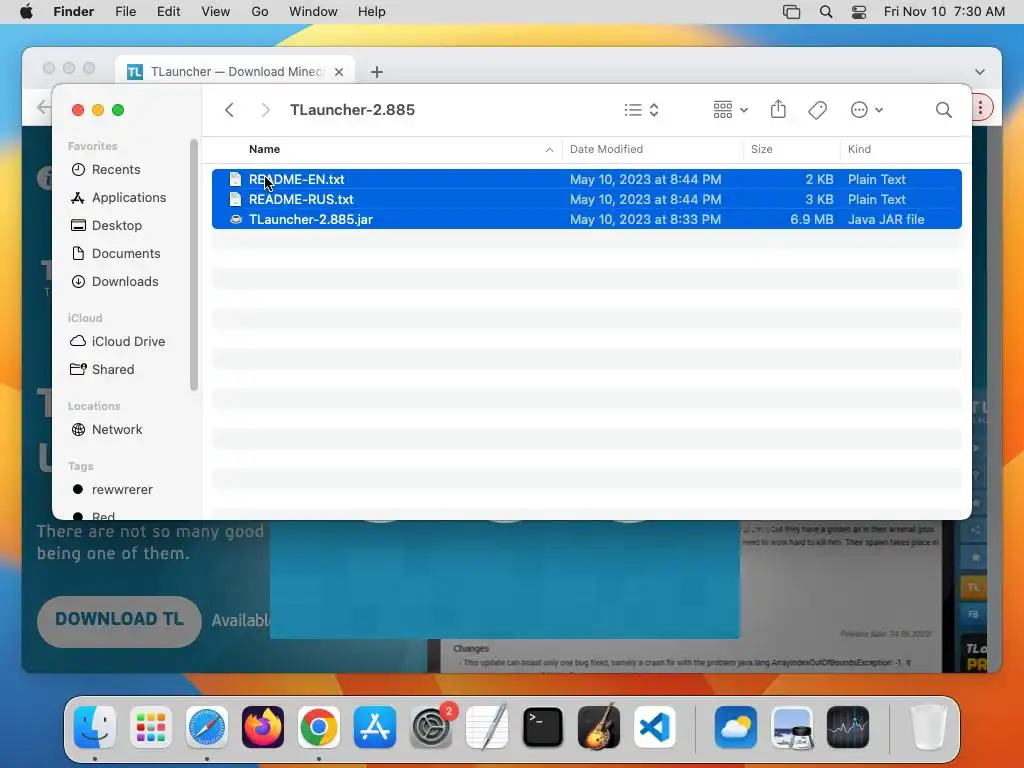Click the date and time in menu bar
The image size is (1024, 768).
pyautogui.click(x=944, y=12)
